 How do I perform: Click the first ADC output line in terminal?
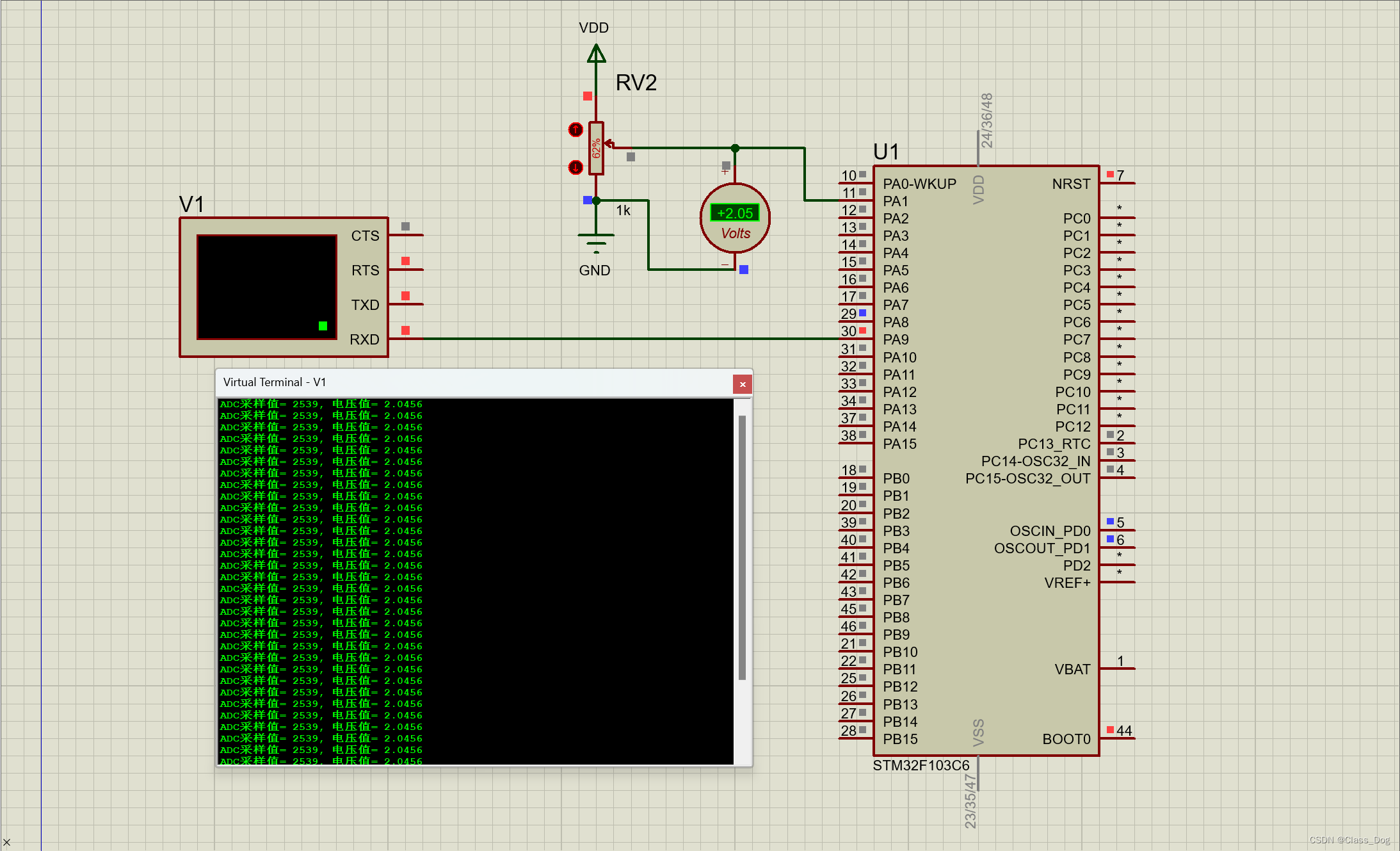point(321,404)
